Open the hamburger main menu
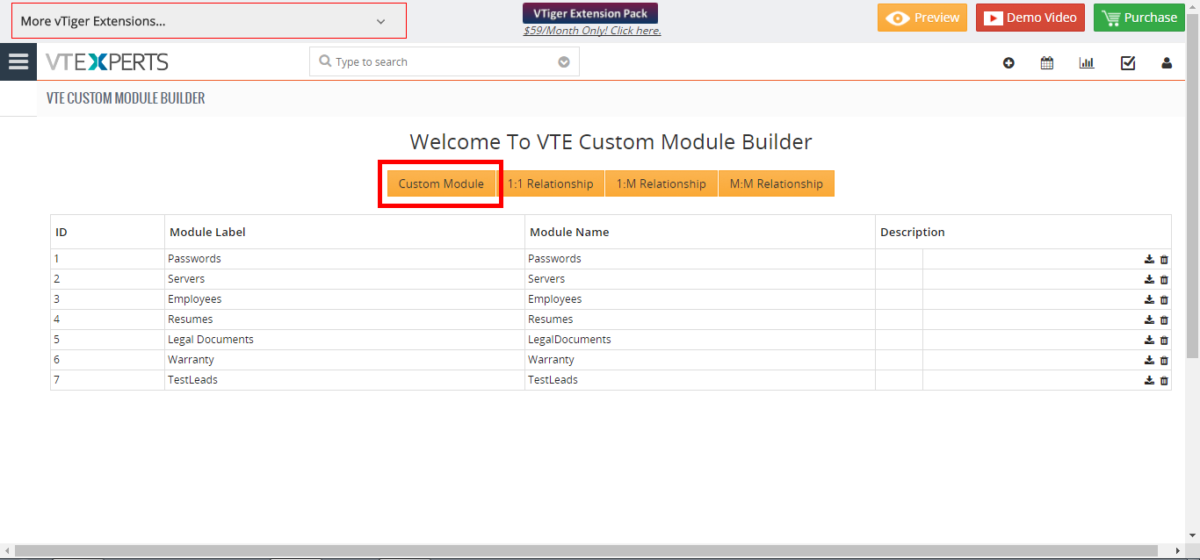1200x560 pixels. pyautogui.click(x=18, y=61)
